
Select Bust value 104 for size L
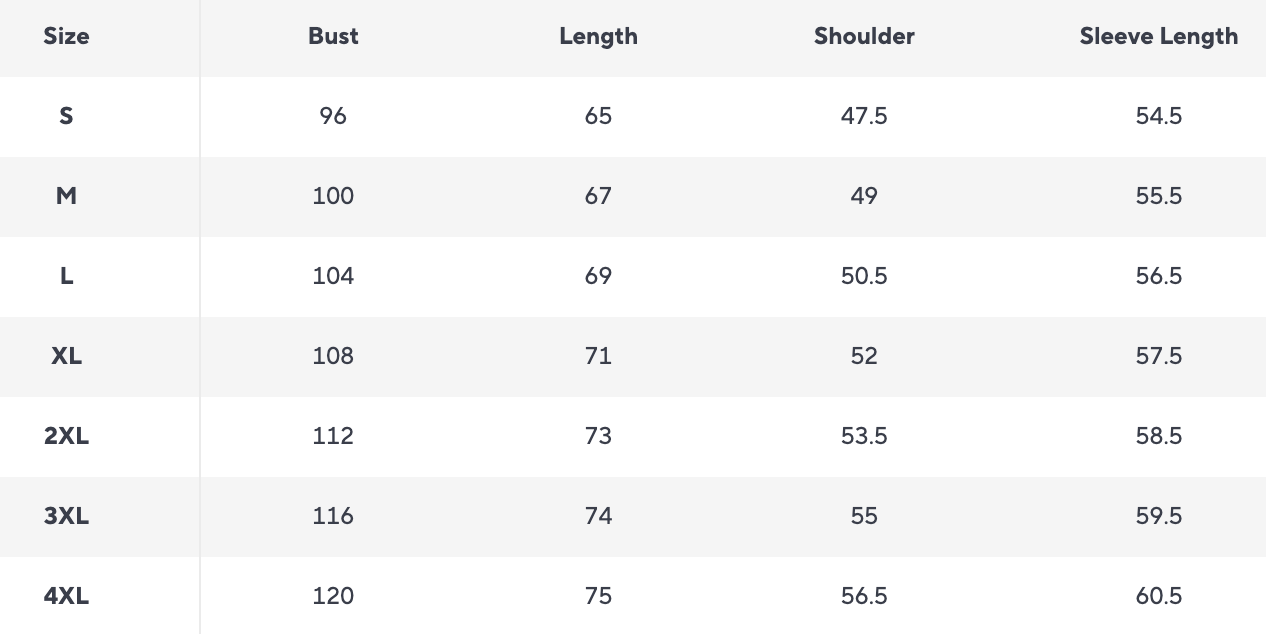pos(333,276)
